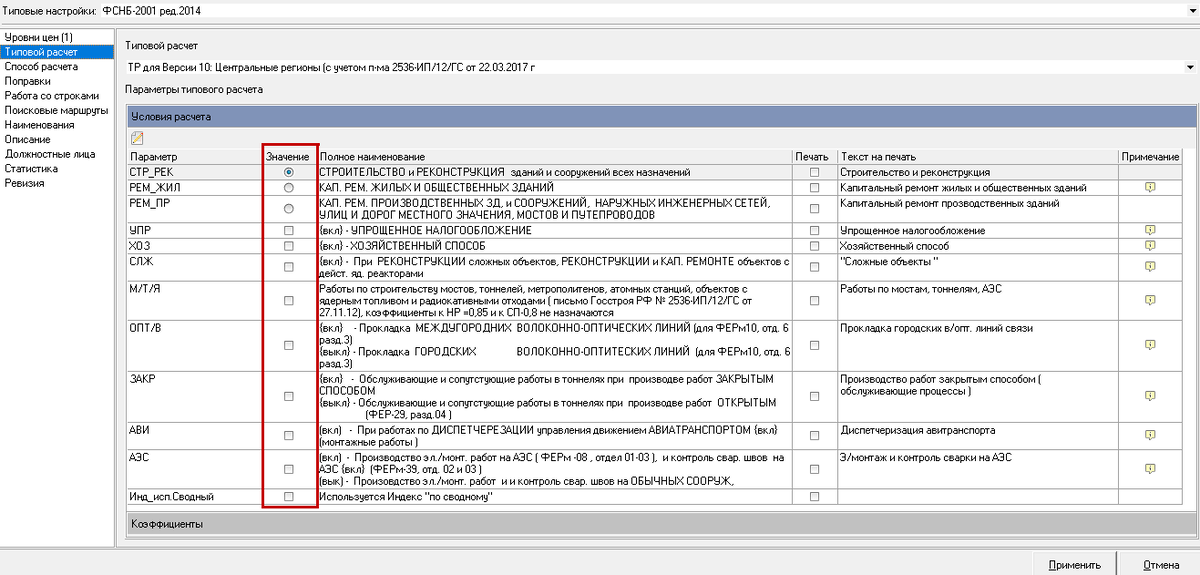Enable the ХОЗ value checkbox

(289, 245)
